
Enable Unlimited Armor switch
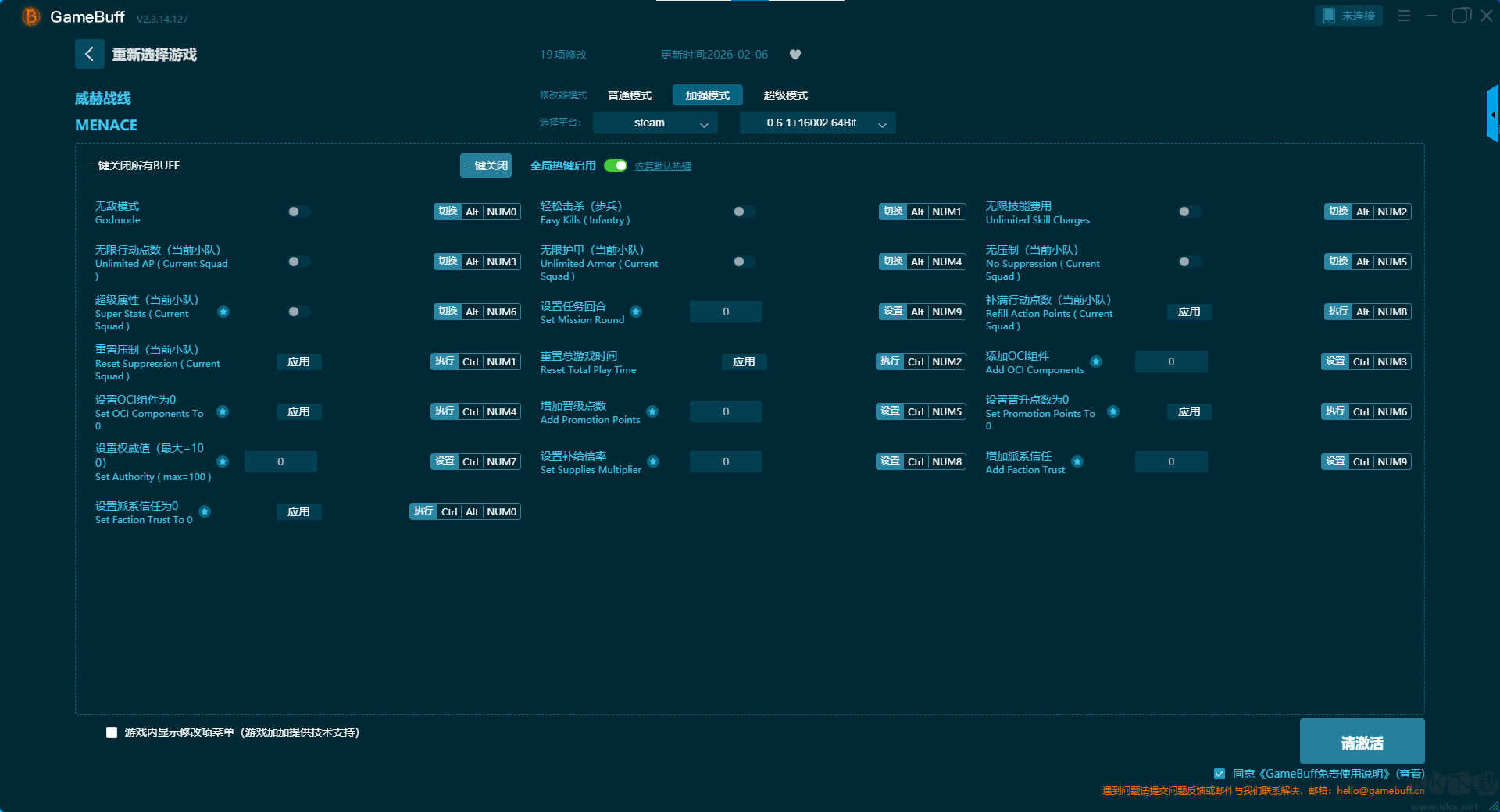(744, 262)
